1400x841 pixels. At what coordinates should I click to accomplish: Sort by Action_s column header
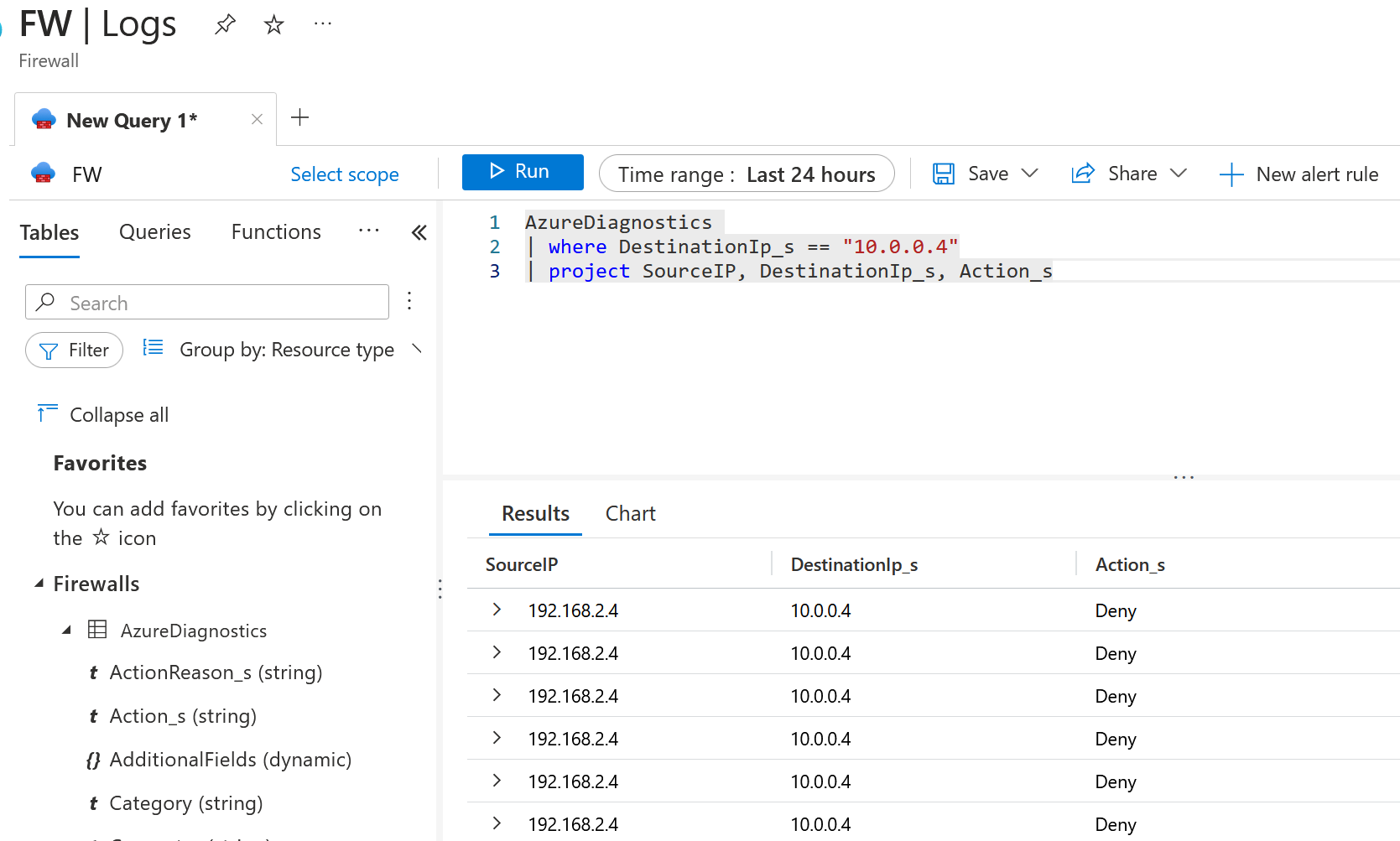[x=1130, y=564]
